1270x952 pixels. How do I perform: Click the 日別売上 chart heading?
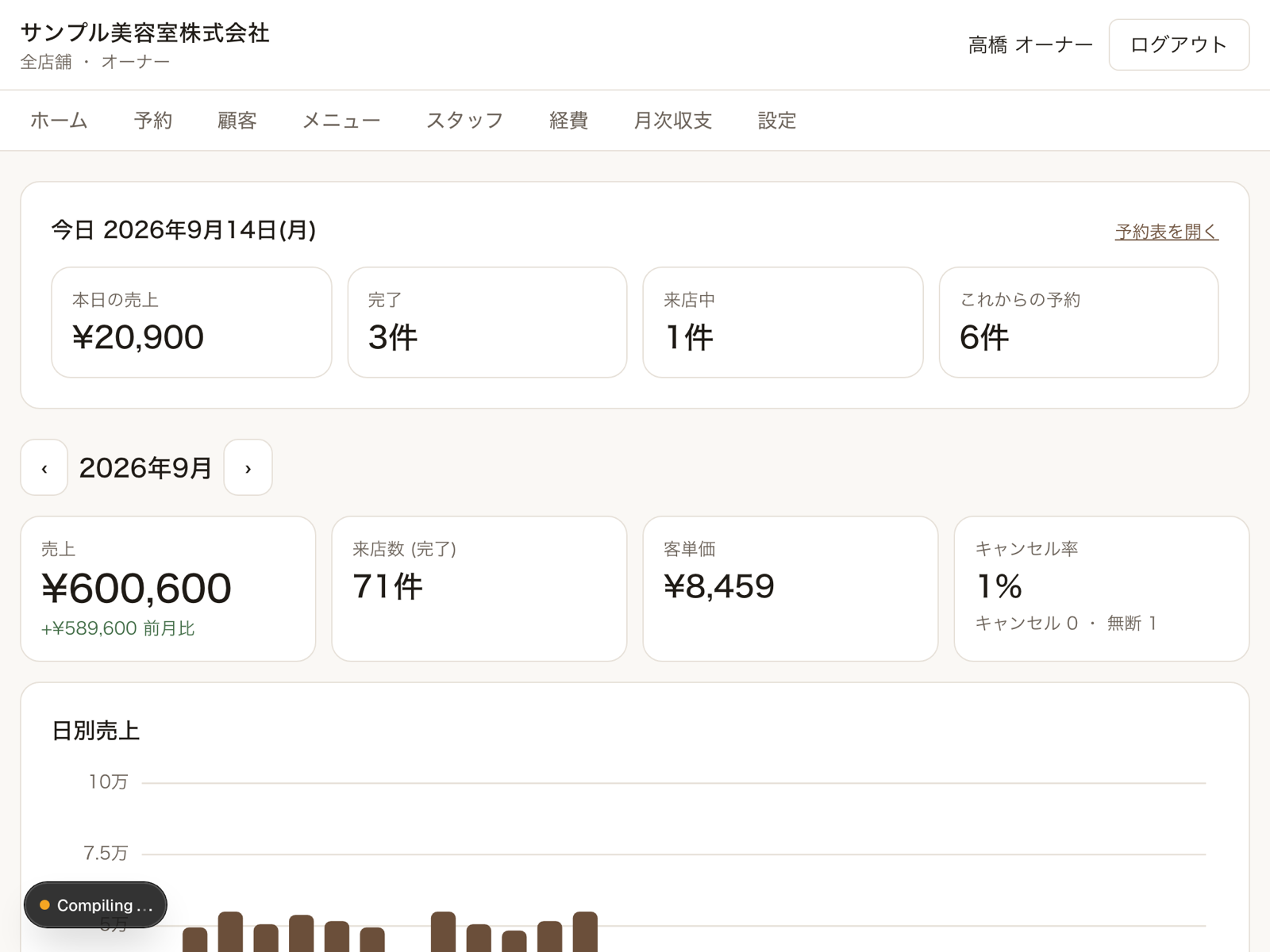point(95,731)
